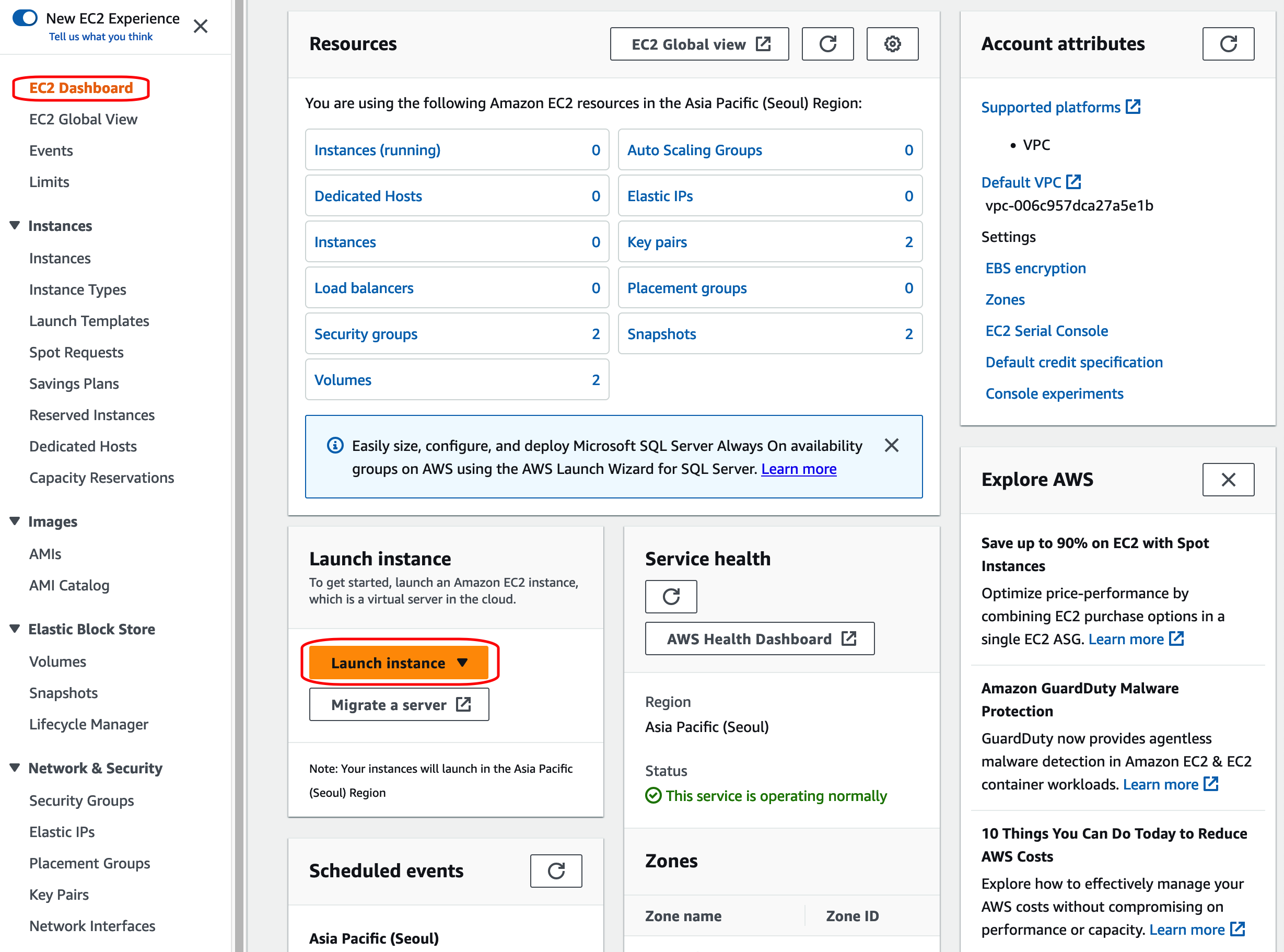Go to Launch Templates in sidebar
The width and height of the screenshot is (1284, 952).
(x=89, y=321)
